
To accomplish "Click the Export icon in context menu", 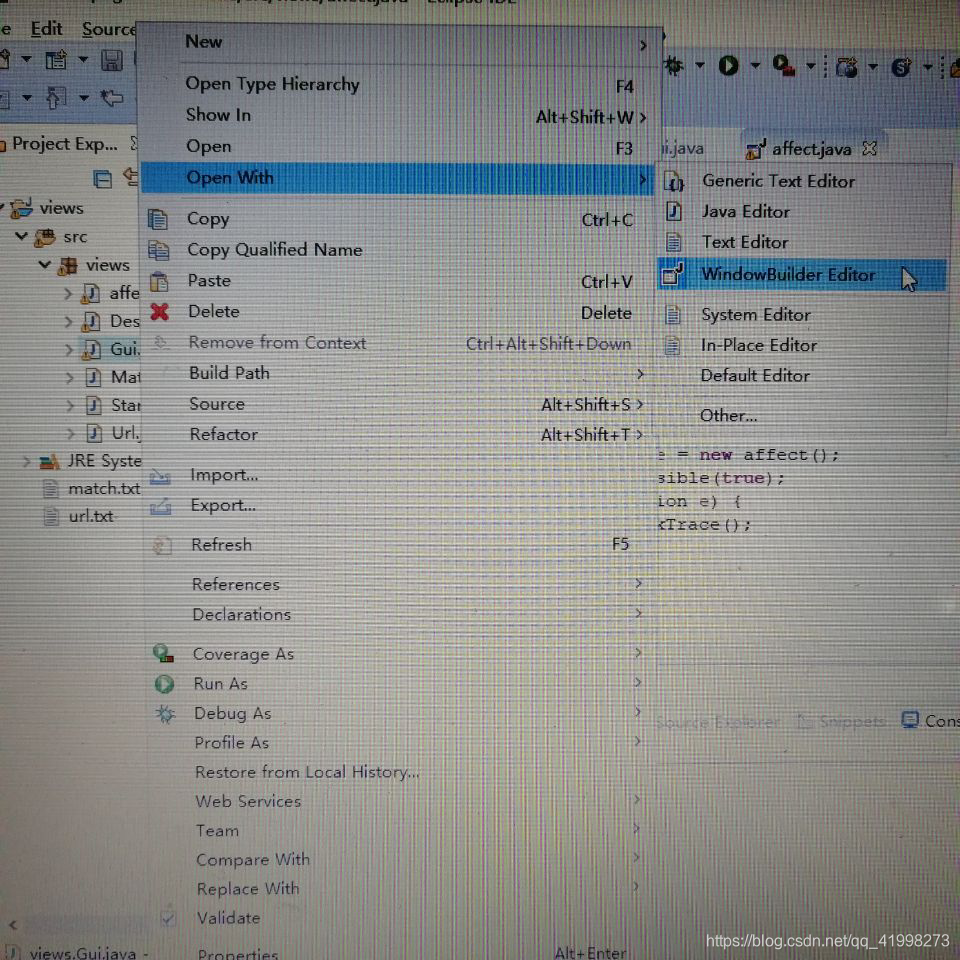I will 161,506.
